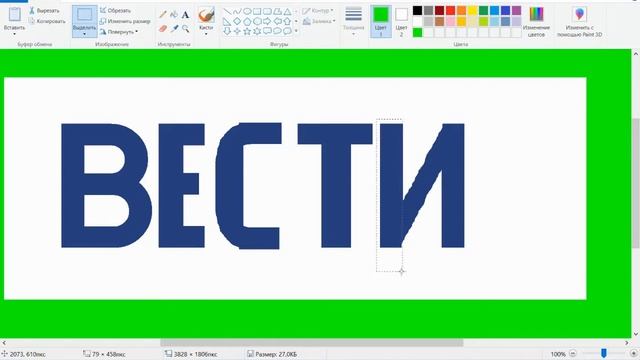
Task: Expand the Выделить selection options arrow
Action: pos(84,34)
